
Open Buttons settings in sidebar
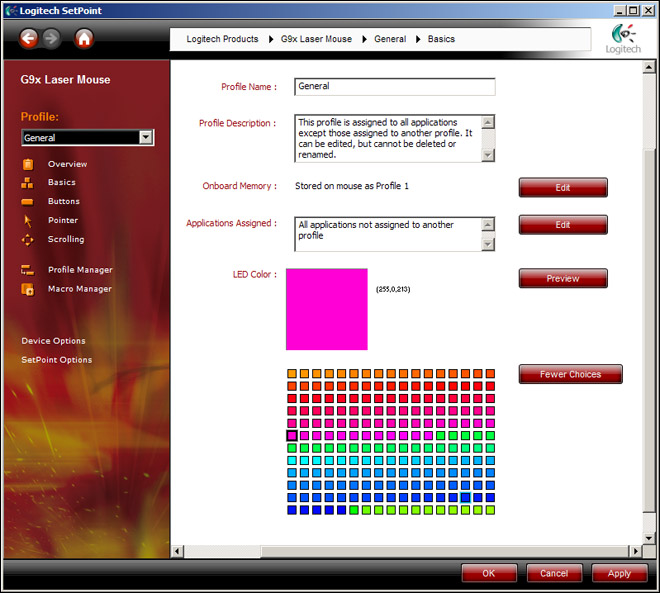pos(64,201)
